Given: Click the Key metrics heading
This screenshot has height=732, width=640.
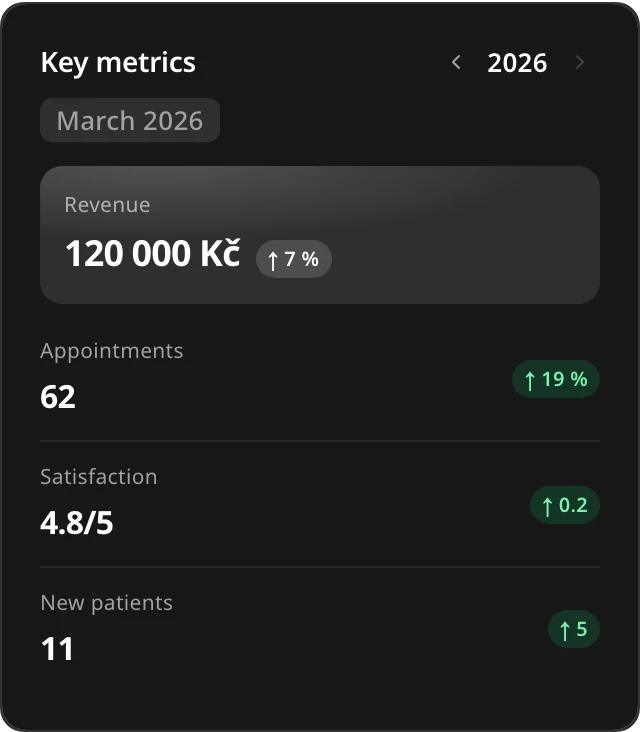Looking at the screenshot, I should point(118,63).
